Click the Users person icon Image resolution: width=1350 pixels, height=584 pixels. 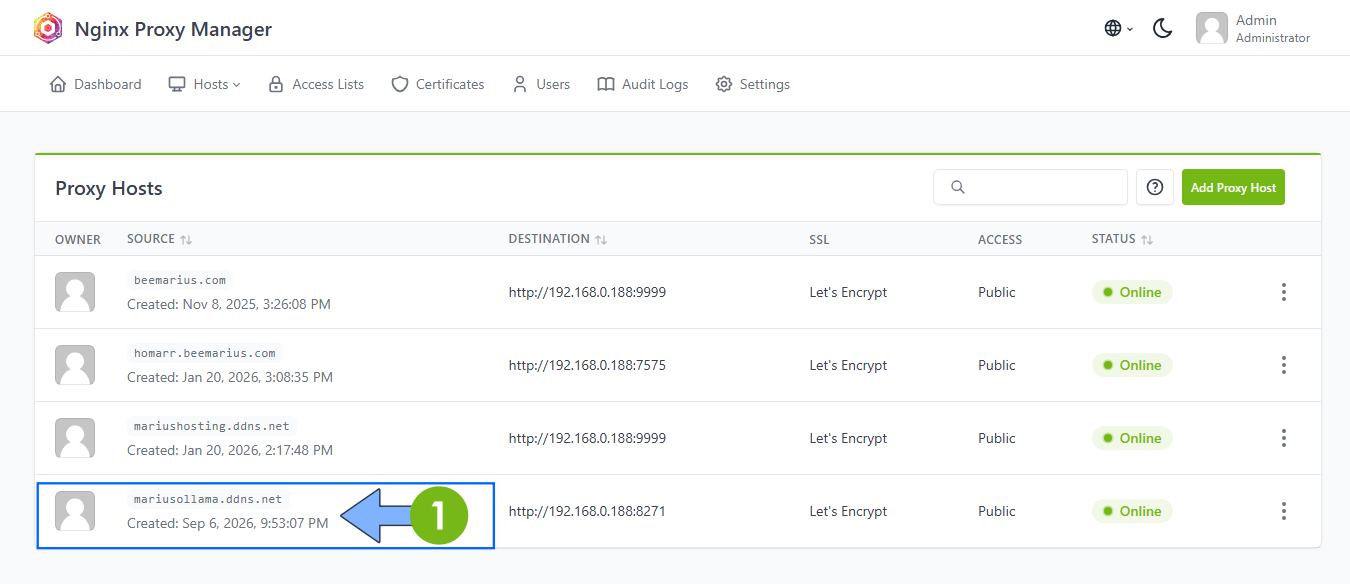[x=520, y=84]
